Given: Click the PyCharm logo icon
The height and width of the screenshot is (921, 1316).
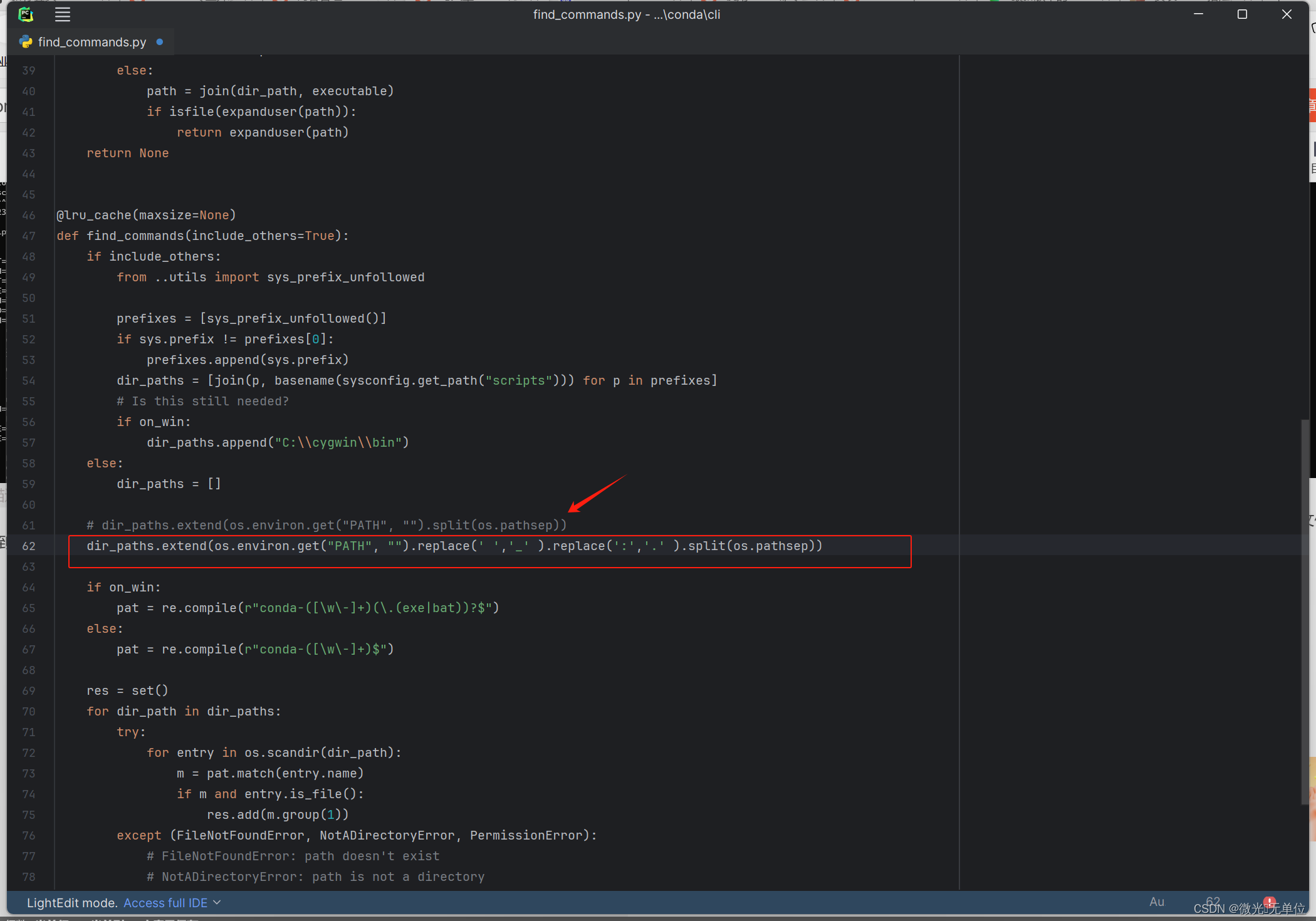Looking at the screenshot, I should [26, 14].
